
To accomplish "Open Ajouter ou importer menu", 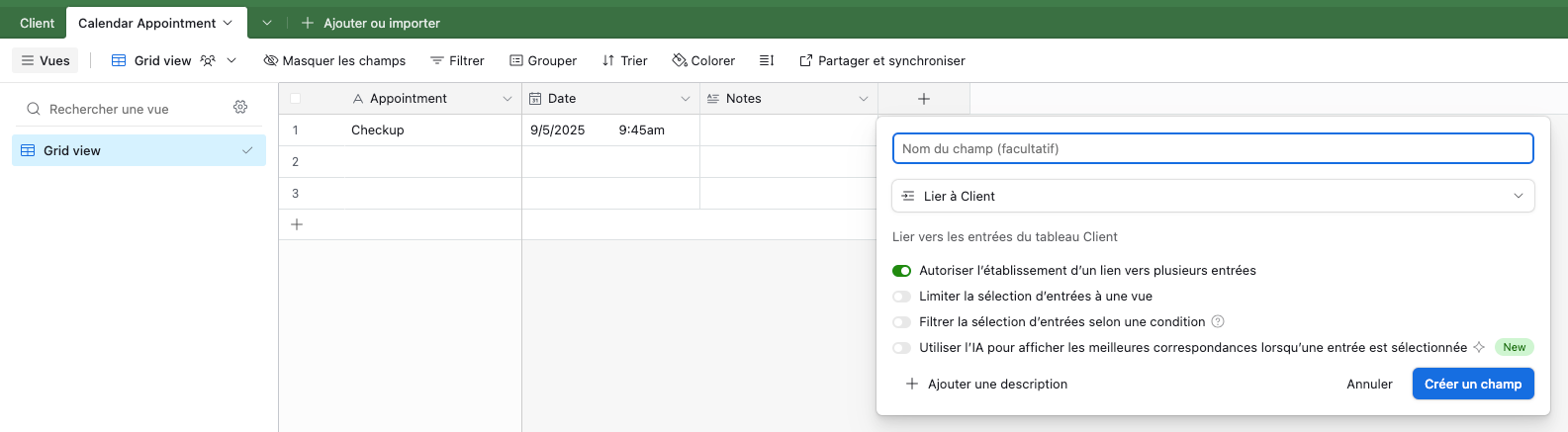I will (x=371, y=23).
